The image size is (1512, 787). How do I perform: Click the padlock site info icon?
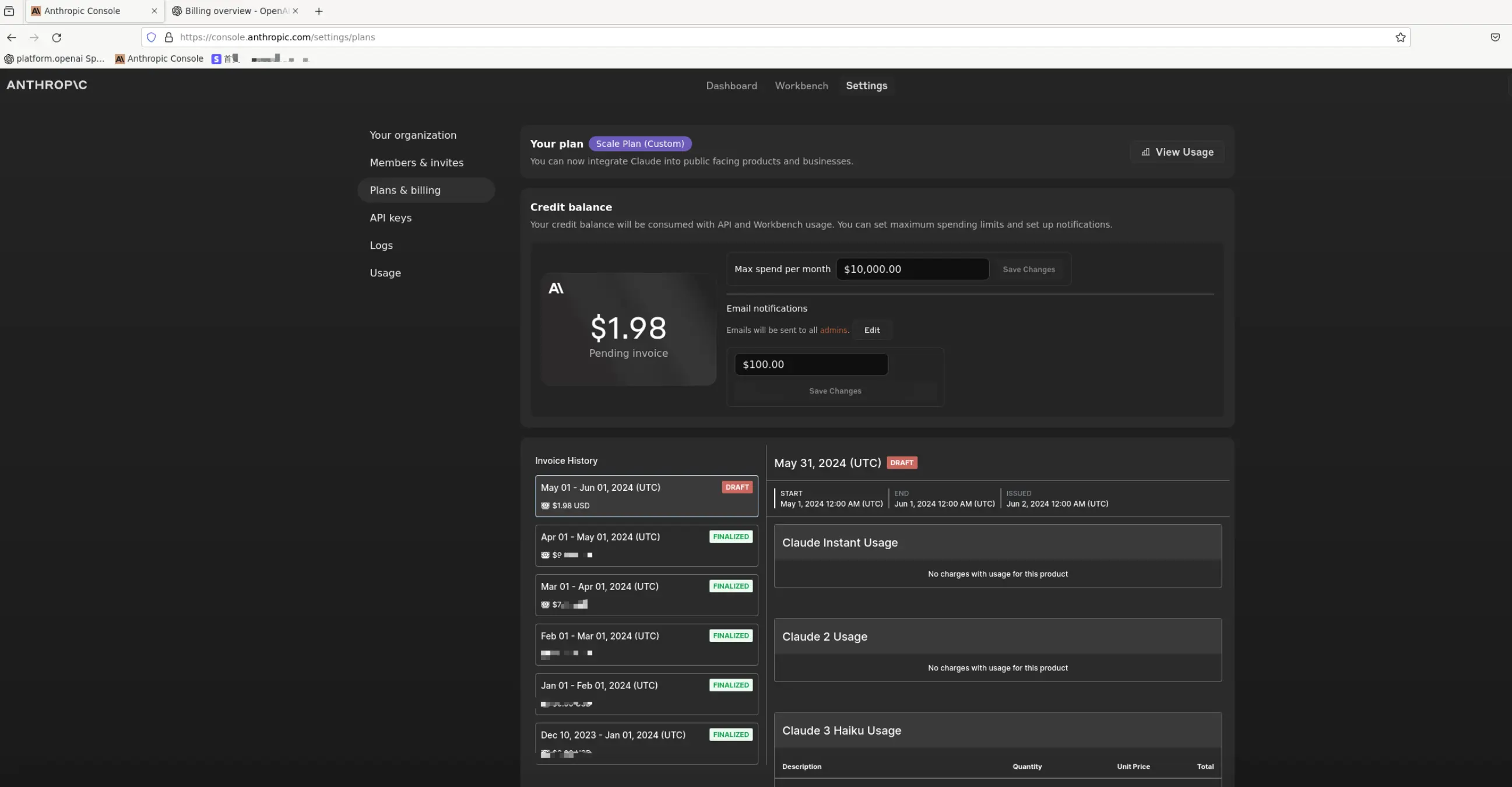click(168, 37)
